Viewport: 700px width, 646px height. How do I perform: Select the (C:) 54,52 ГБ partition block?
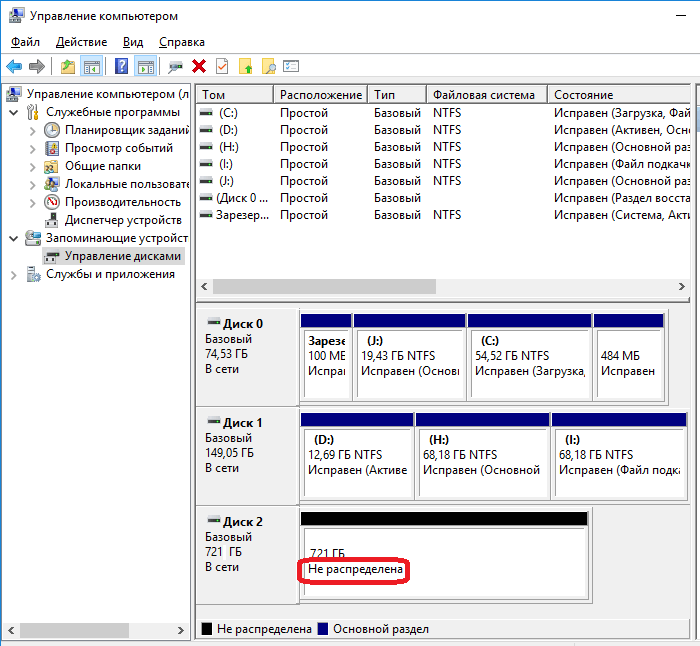[x=529, y=357]
